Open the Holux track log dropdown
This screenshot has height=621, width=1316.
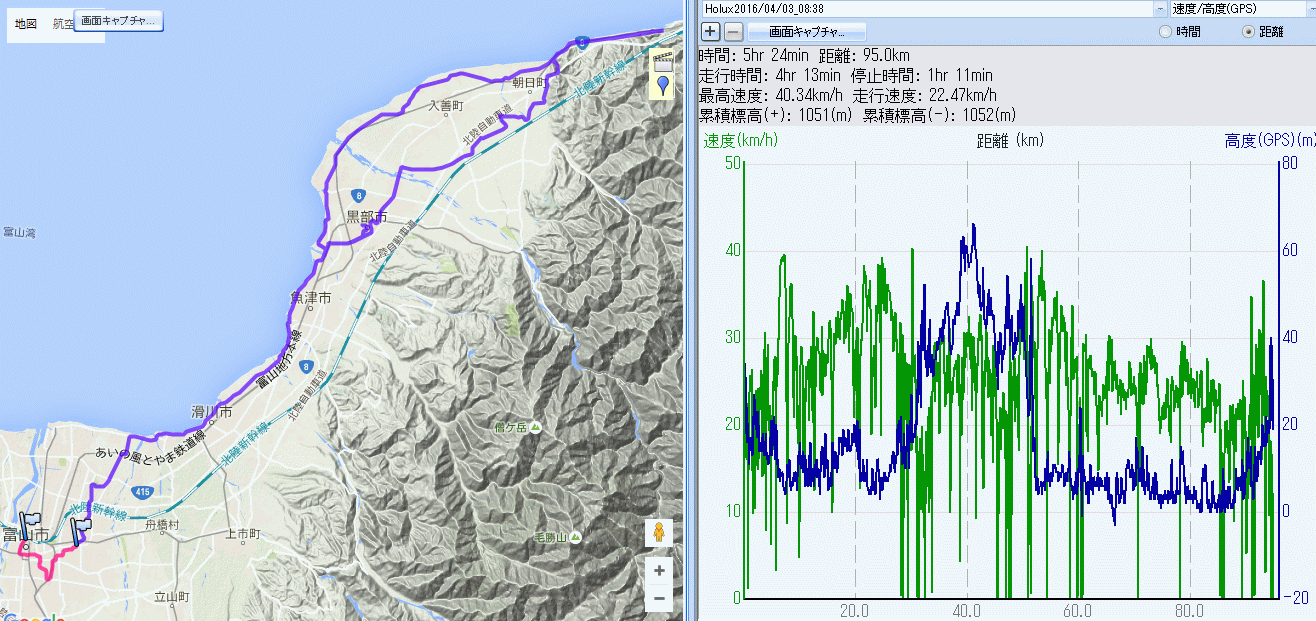[1160, 8]
